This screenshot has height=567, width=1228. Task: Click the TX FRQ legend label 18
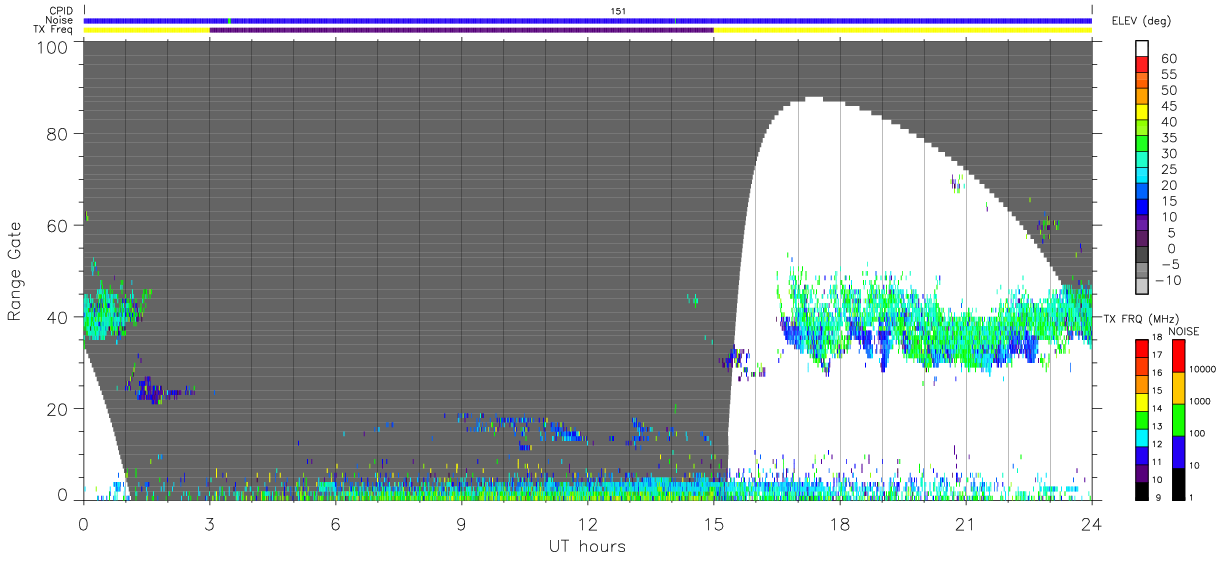click(x=1157, y=337)
